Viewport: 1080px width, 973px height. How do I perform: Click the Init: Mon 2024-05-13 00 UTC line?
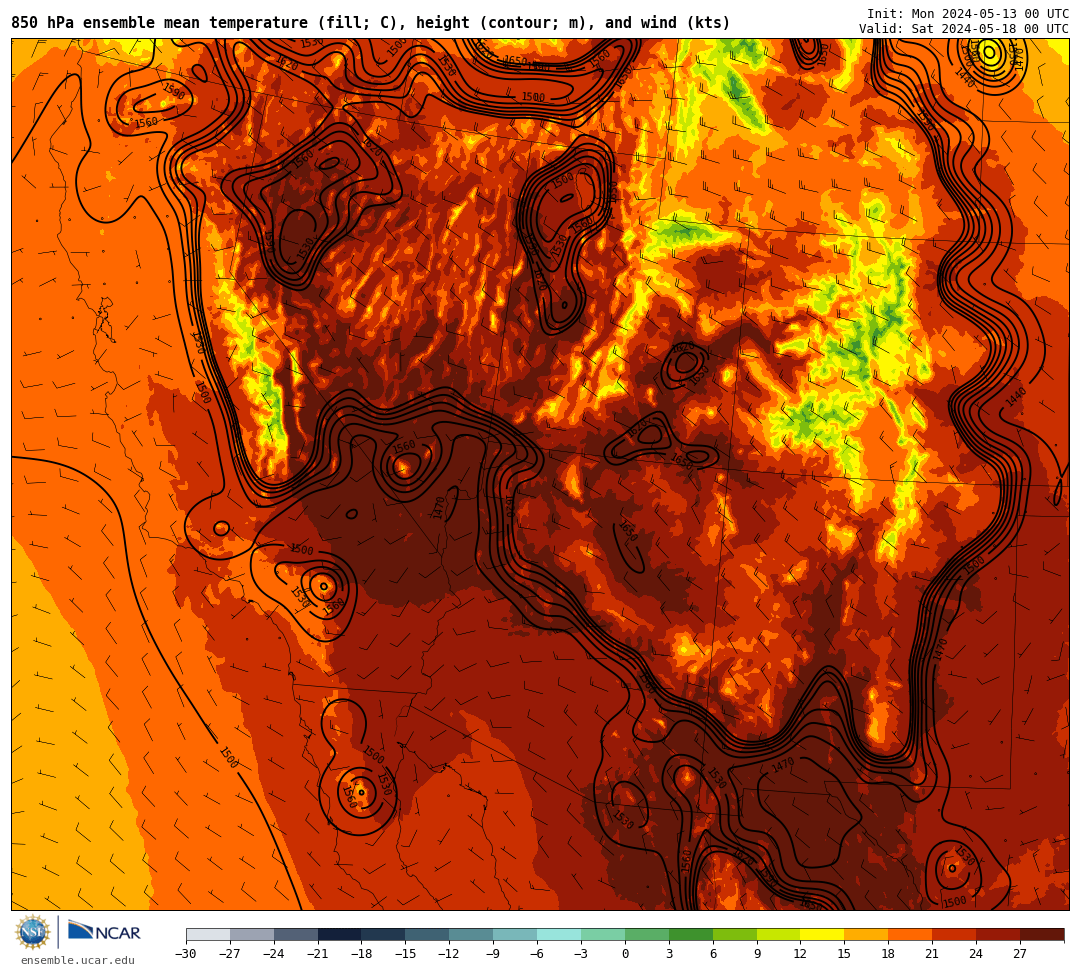tap(968, 14)
